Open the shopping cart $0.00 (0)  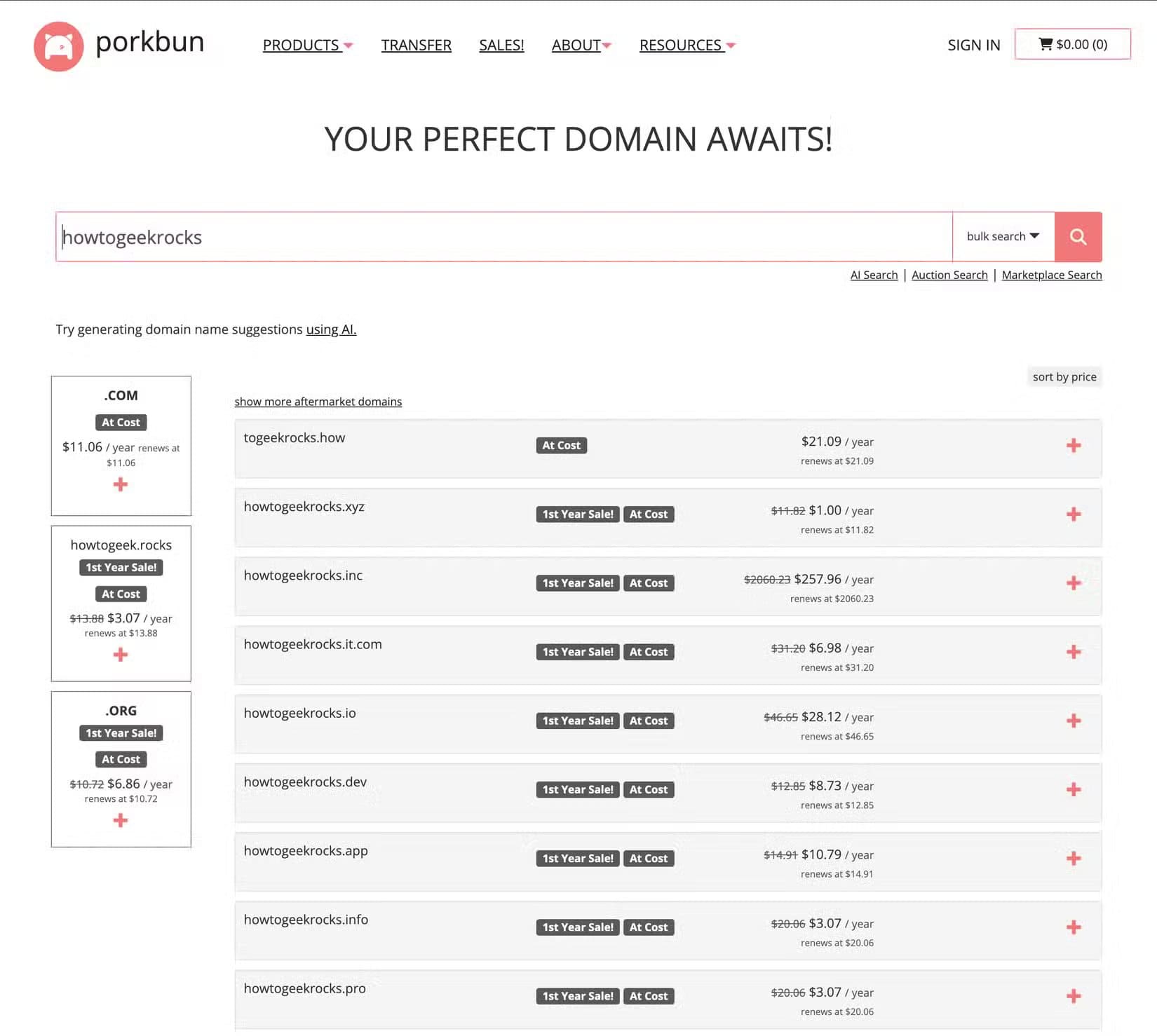click(x=1072, y=44)
